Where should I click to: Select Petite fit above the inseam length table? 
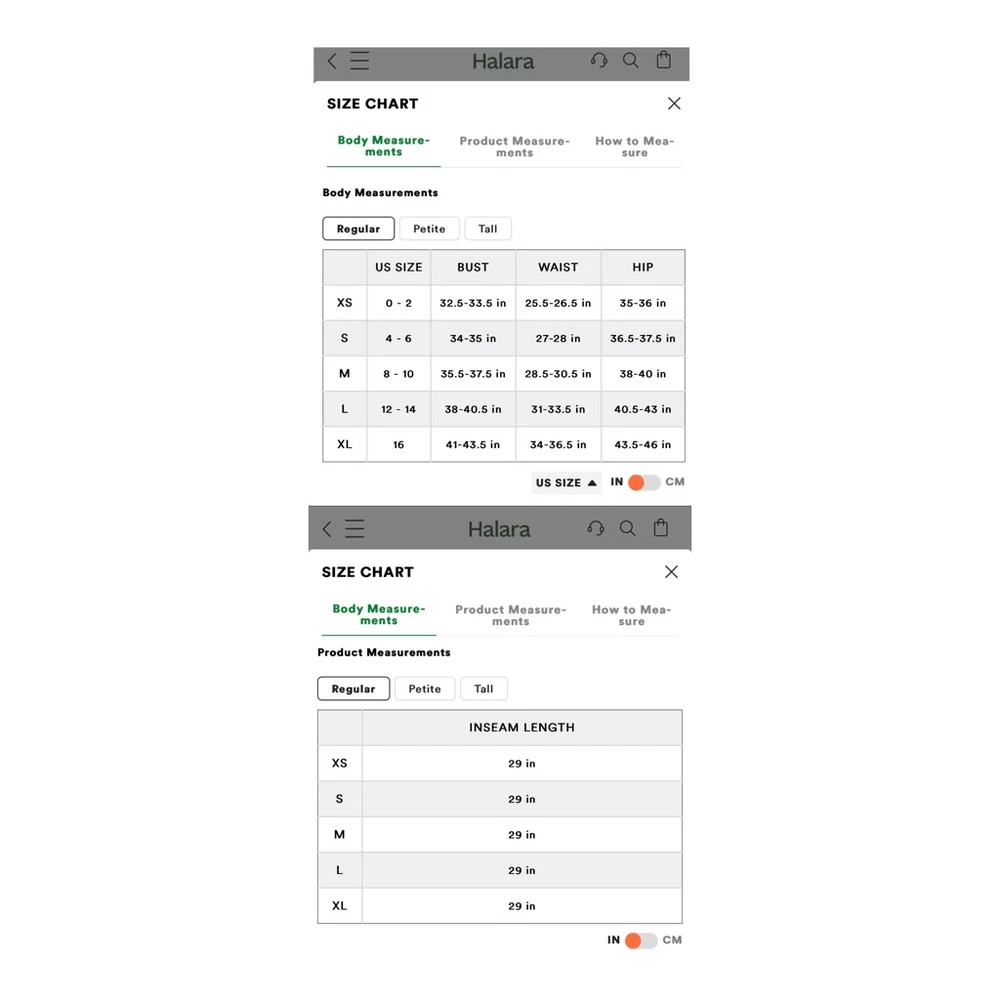(425, 689)
